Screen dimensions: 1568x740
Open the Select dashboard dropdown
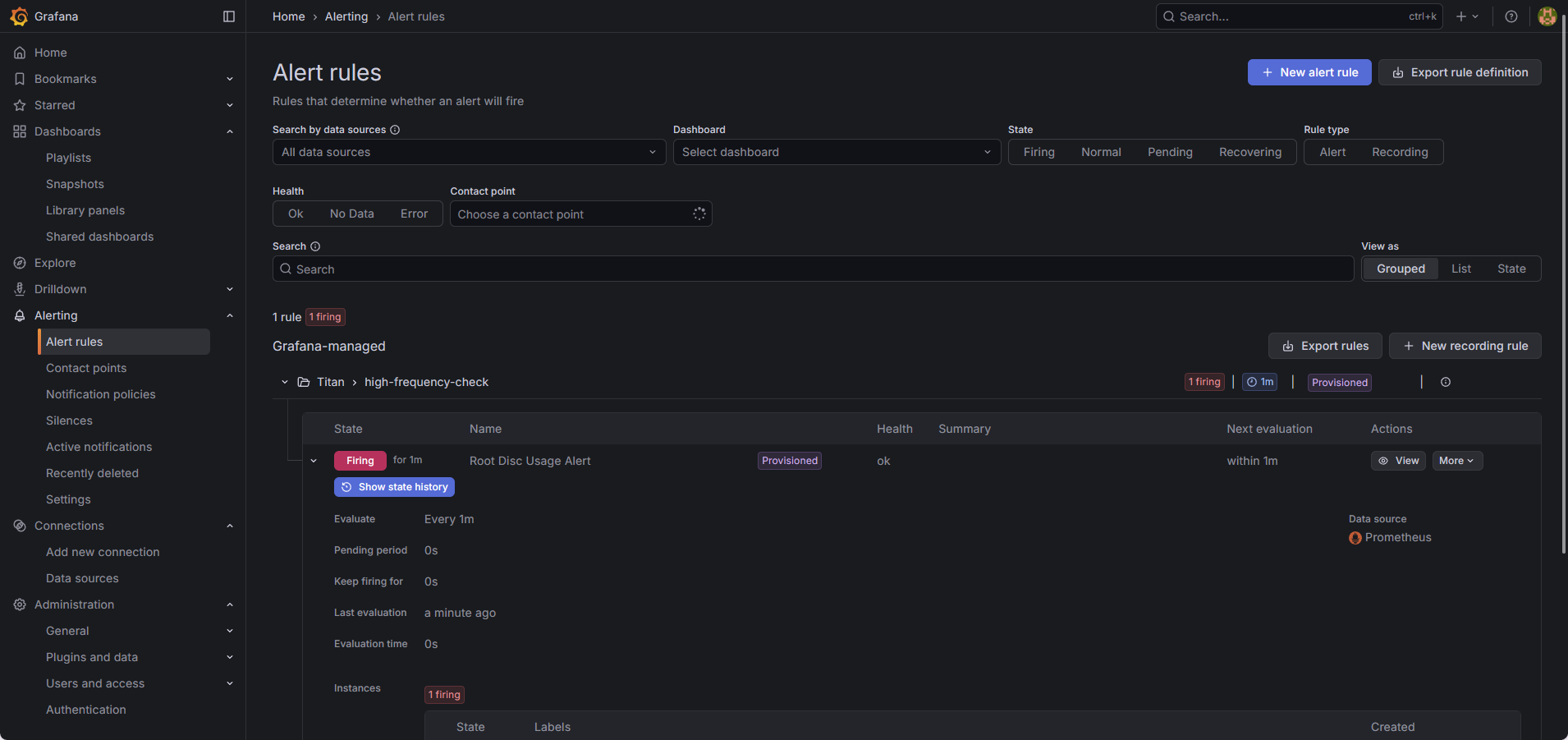coord(837,152)
